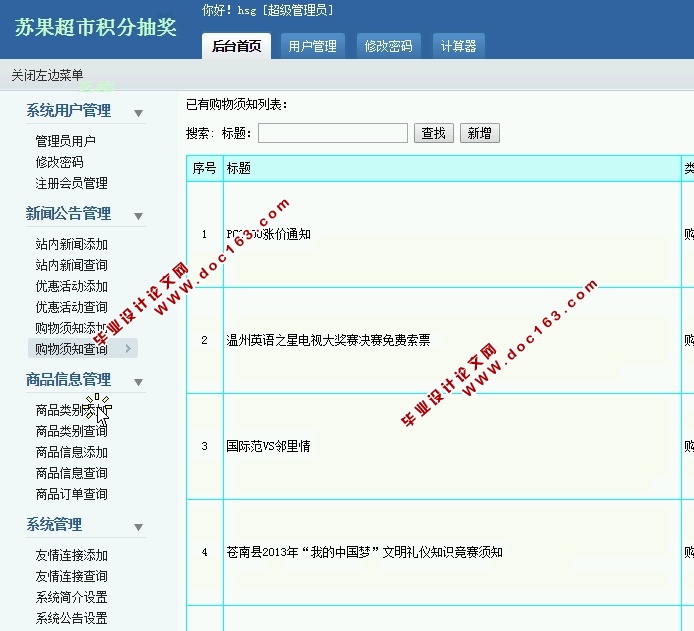Click the 查找 search button

[x=434, y=133]
